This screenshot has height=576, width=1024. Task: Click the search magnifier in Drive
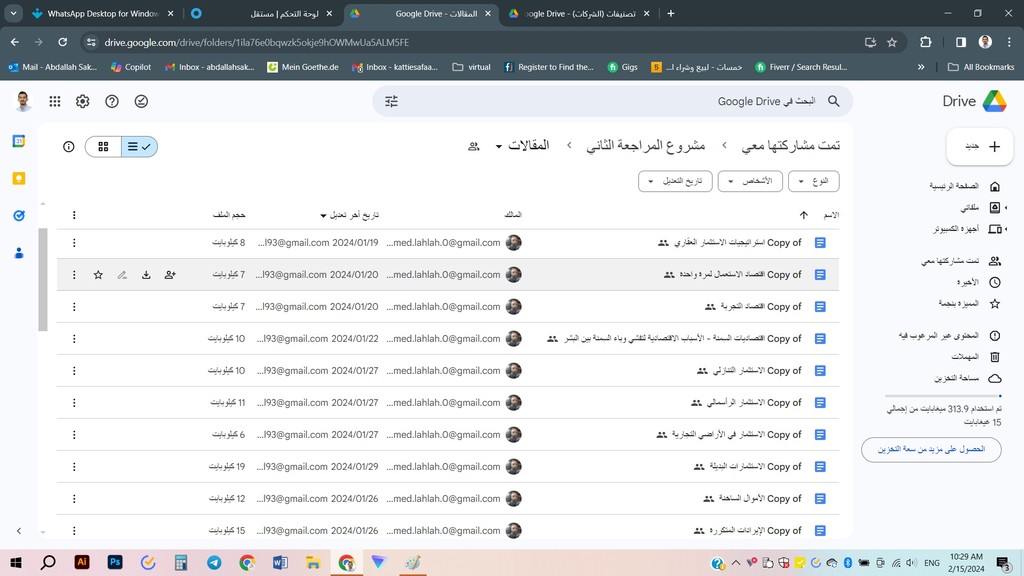coord(833,101)
